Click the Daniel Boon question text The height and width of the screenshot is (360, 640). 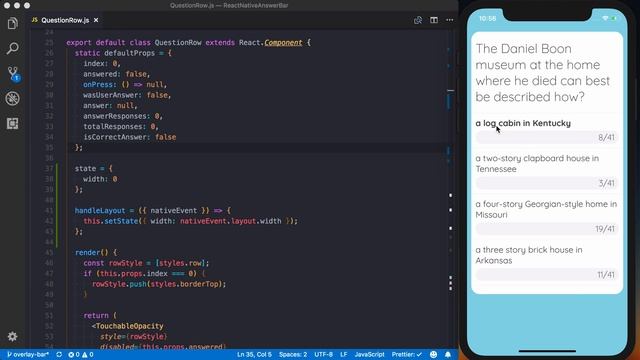click(x=542, y=73)
